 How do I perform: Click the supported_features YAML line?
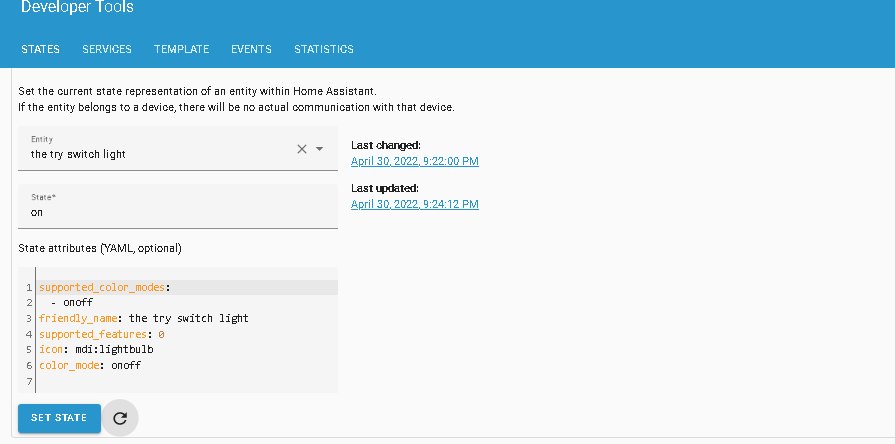tap(101, 334)
